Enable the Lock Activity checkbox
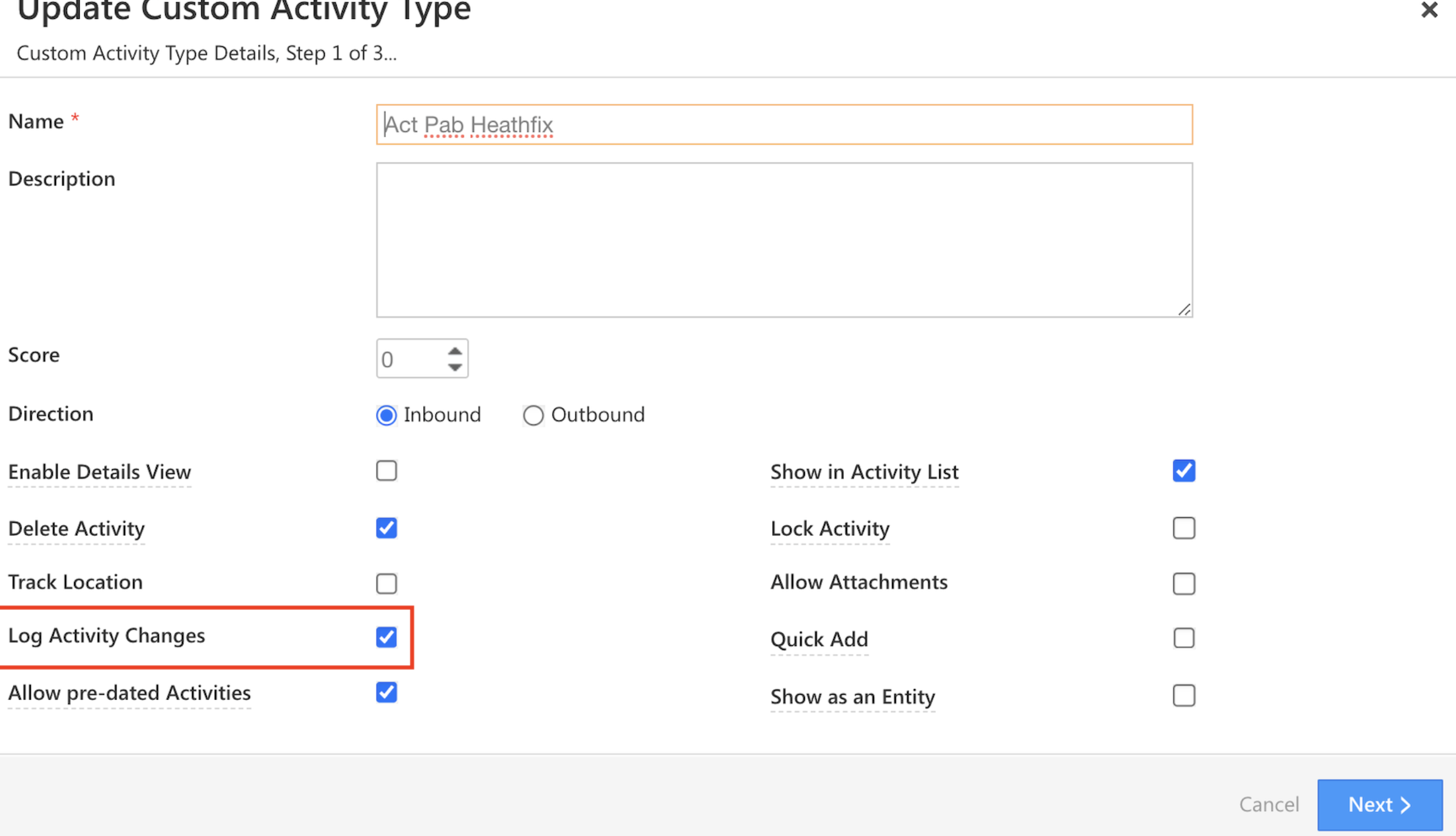The width and height of the screenshot is (1456, 836). [x=1184, y=528]
